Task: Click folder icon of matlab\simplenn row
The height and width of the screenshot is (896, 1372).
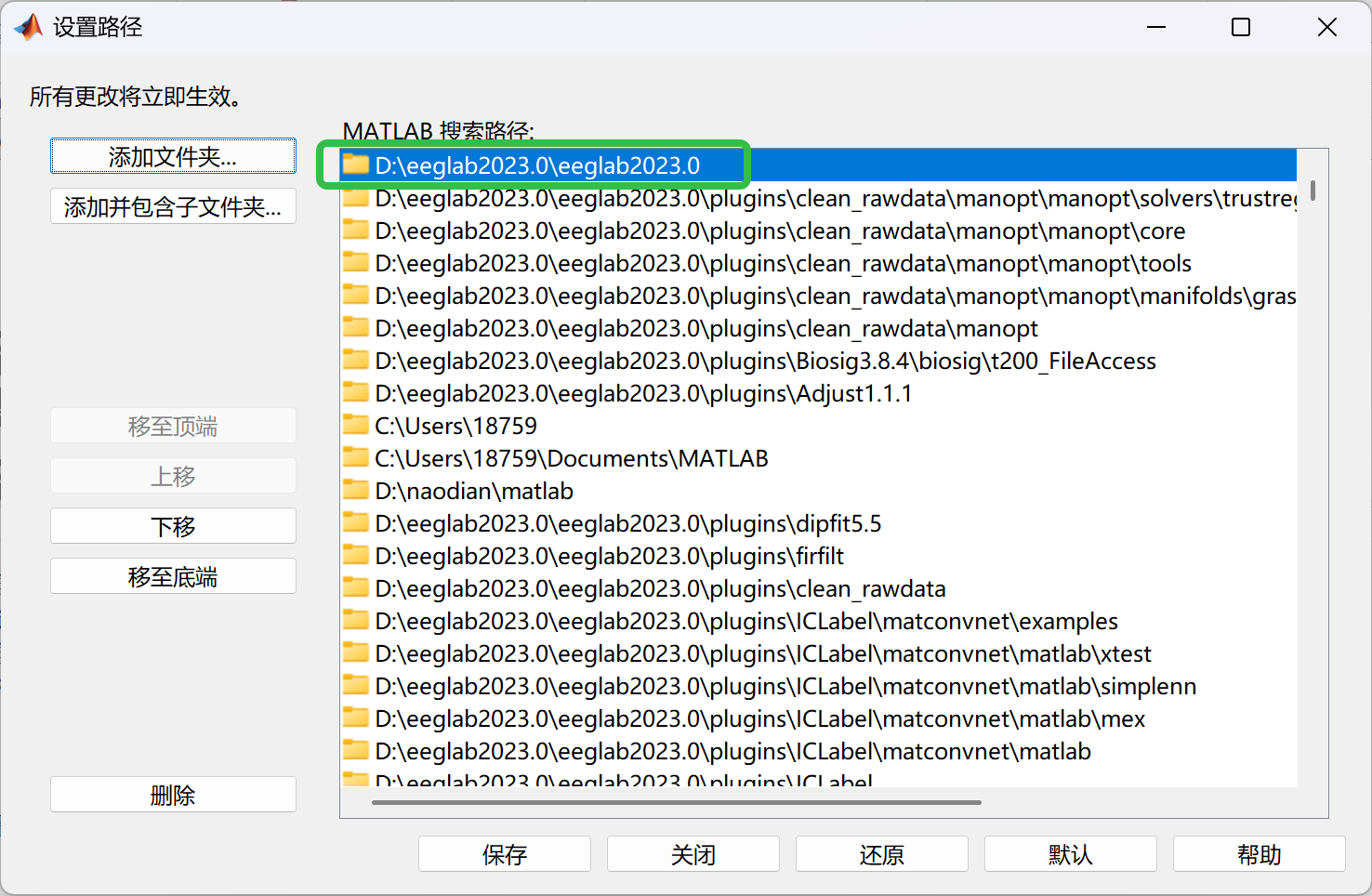Action: 356,685
